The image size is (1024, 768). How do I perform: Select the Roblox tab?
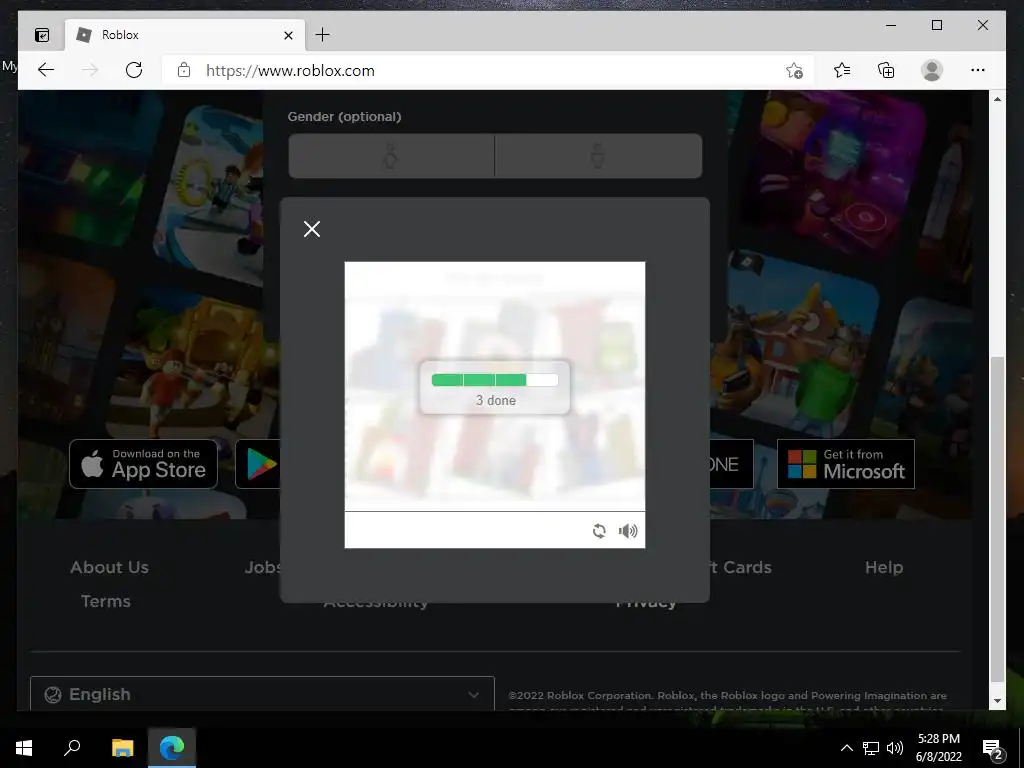click(x=185, y=35)
